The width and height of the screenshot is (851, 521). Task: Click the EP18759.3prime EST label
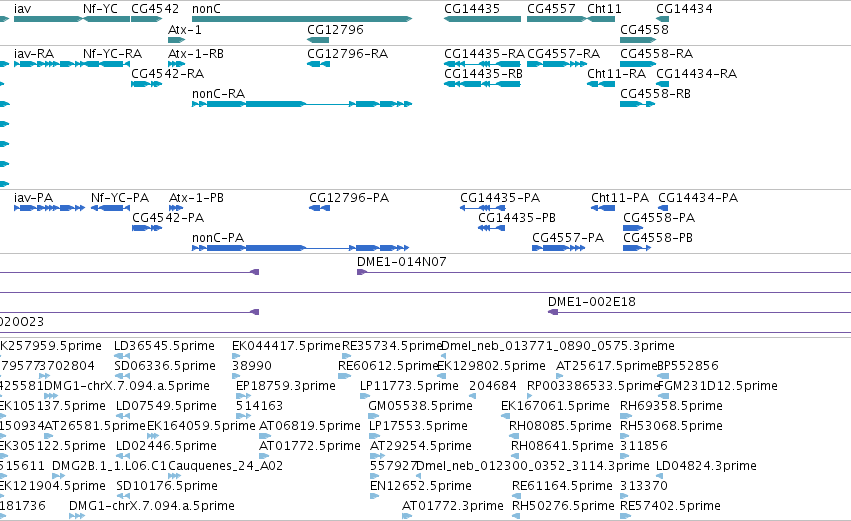[285, 386]
